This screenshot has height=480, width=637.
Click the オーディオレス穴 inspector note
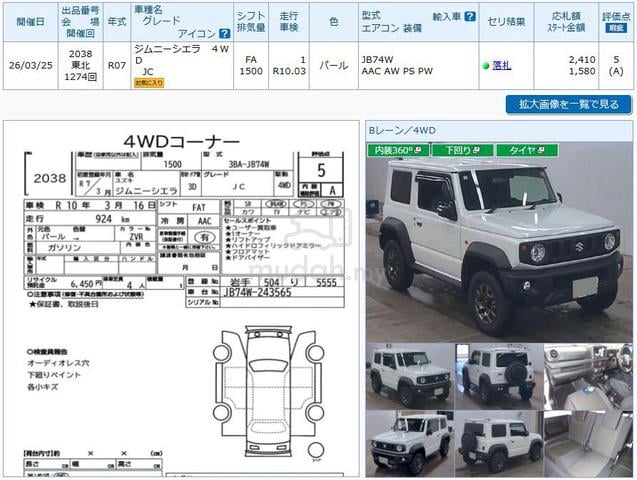click(x=58, y=363)
